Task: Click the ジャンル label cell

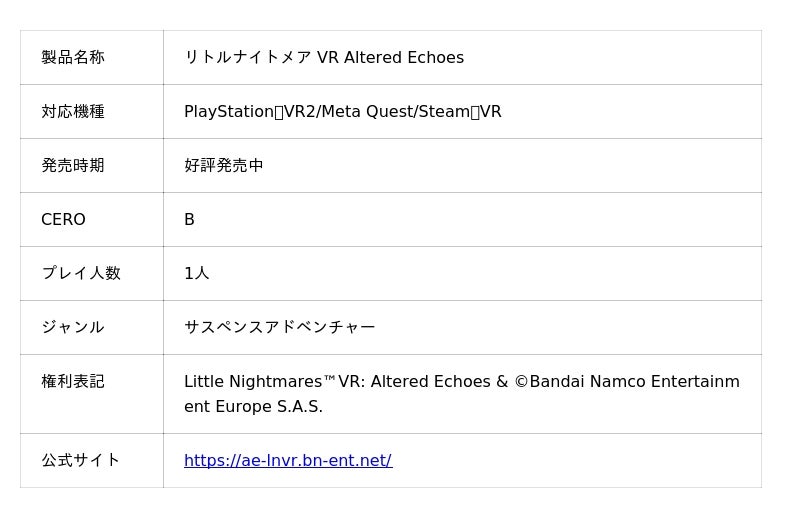Action: click(x=73, y=327)
